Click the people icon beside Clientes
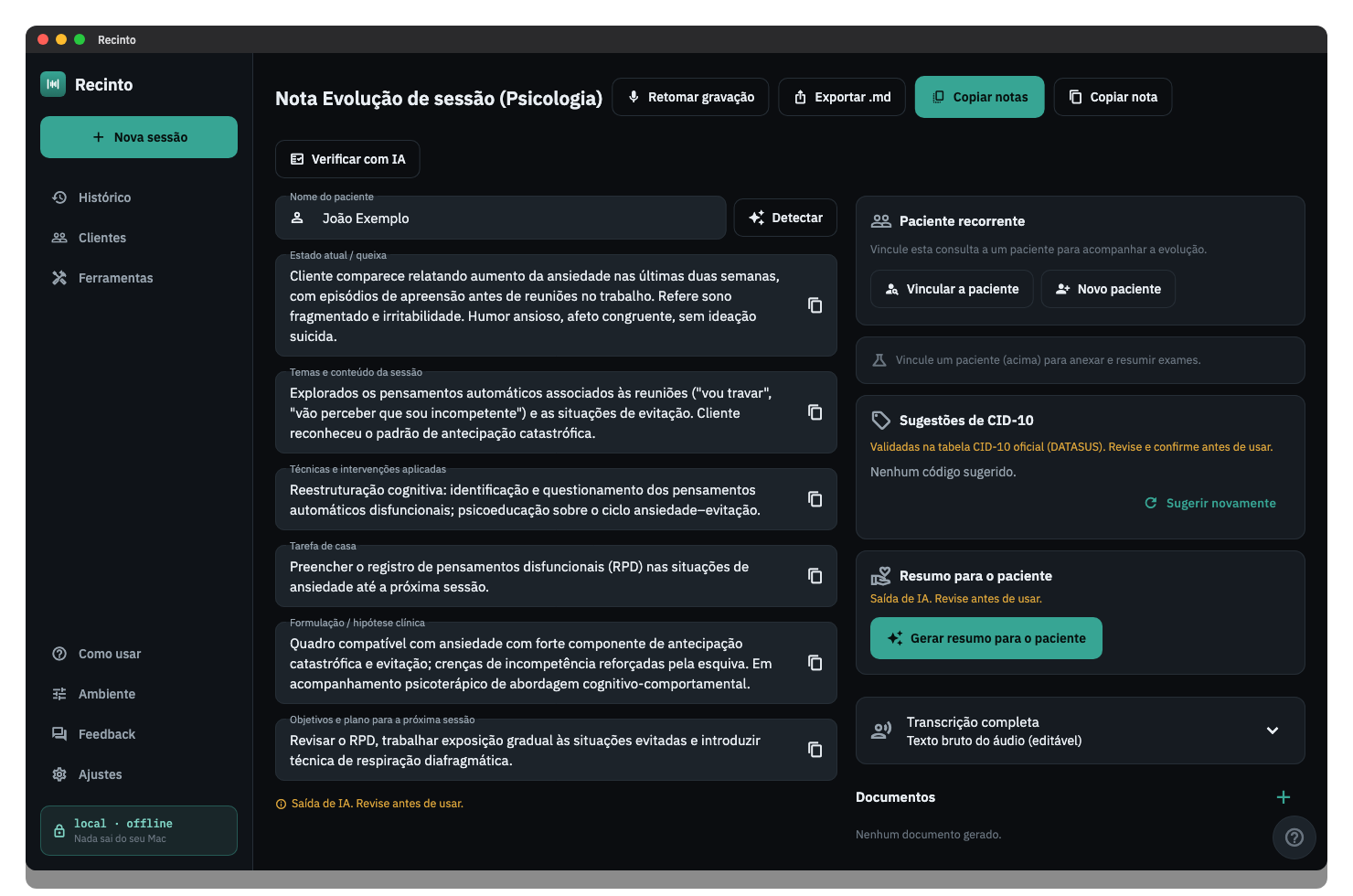 [x=59, y=238]
